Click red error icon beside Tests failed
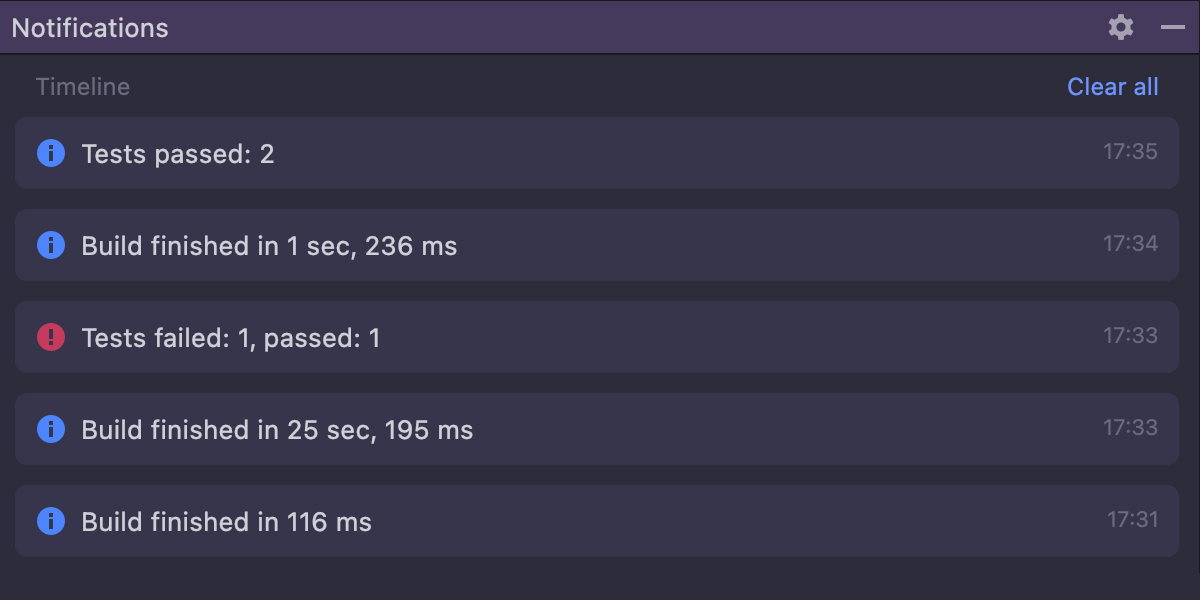 point(51,337)
